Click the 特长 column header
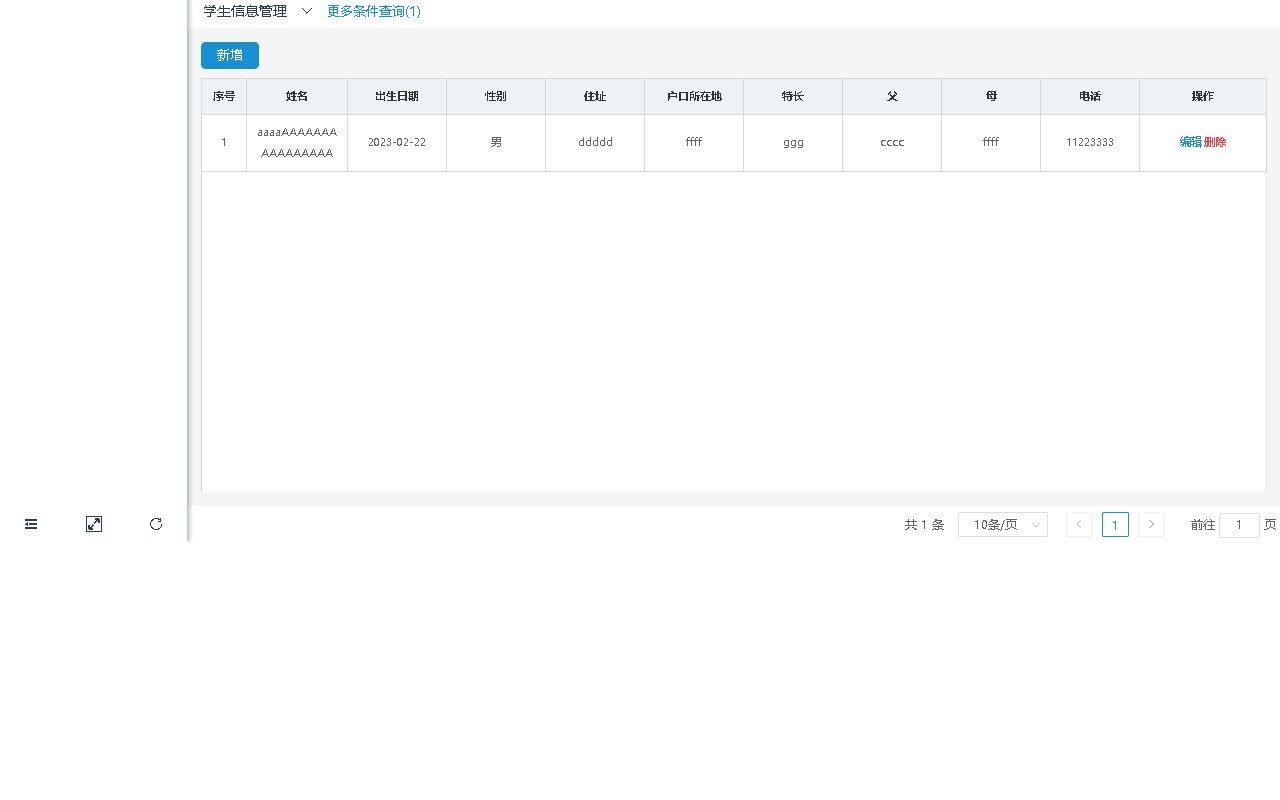1280x800 pixels. 793,97
